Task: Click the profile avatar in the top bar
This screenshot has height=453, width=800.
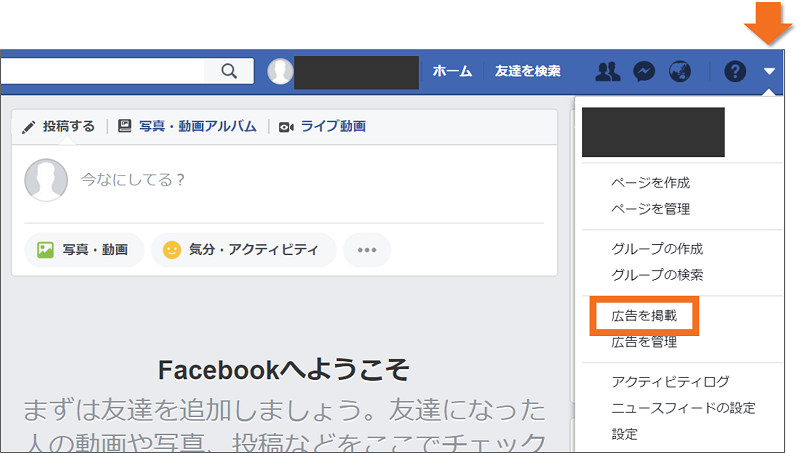Action: pyautogui.click(x=280, y=71)
